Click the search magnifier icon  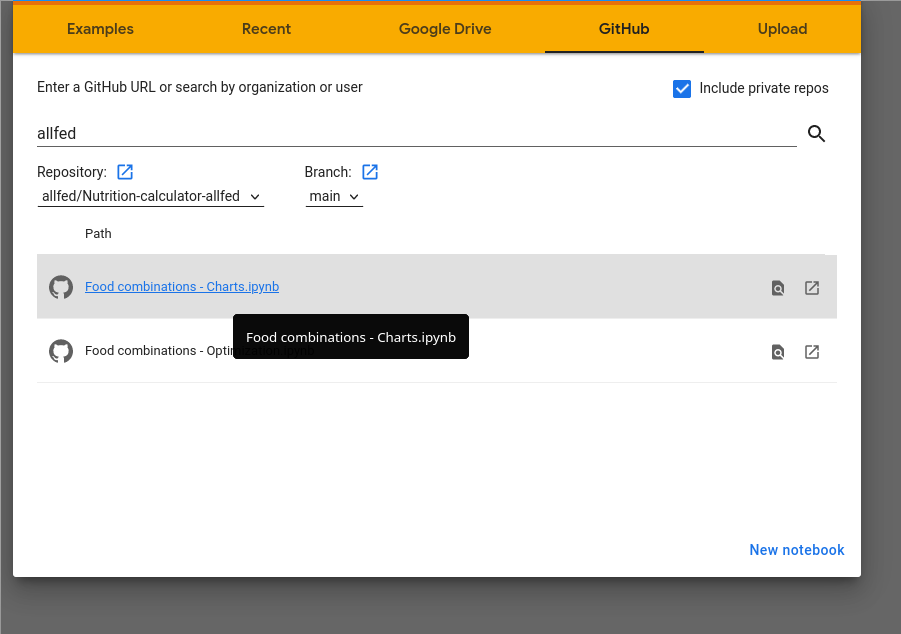click(x=816, y=133)
